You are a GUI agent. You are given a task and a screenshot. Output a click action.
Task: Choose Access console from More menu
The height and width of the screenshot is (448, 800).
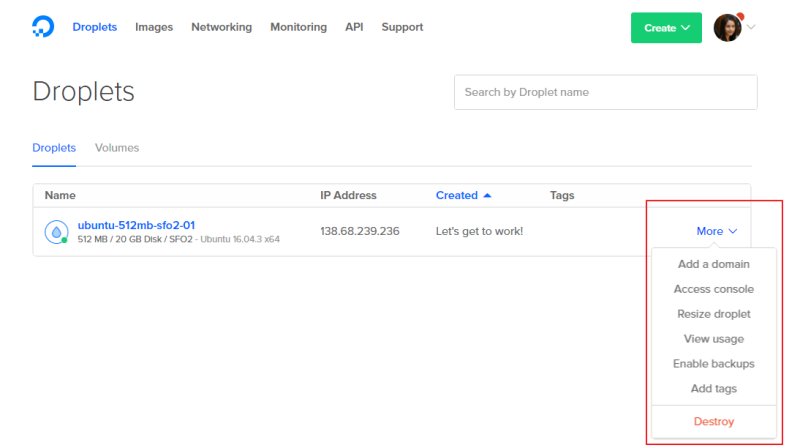coord(714,289)
